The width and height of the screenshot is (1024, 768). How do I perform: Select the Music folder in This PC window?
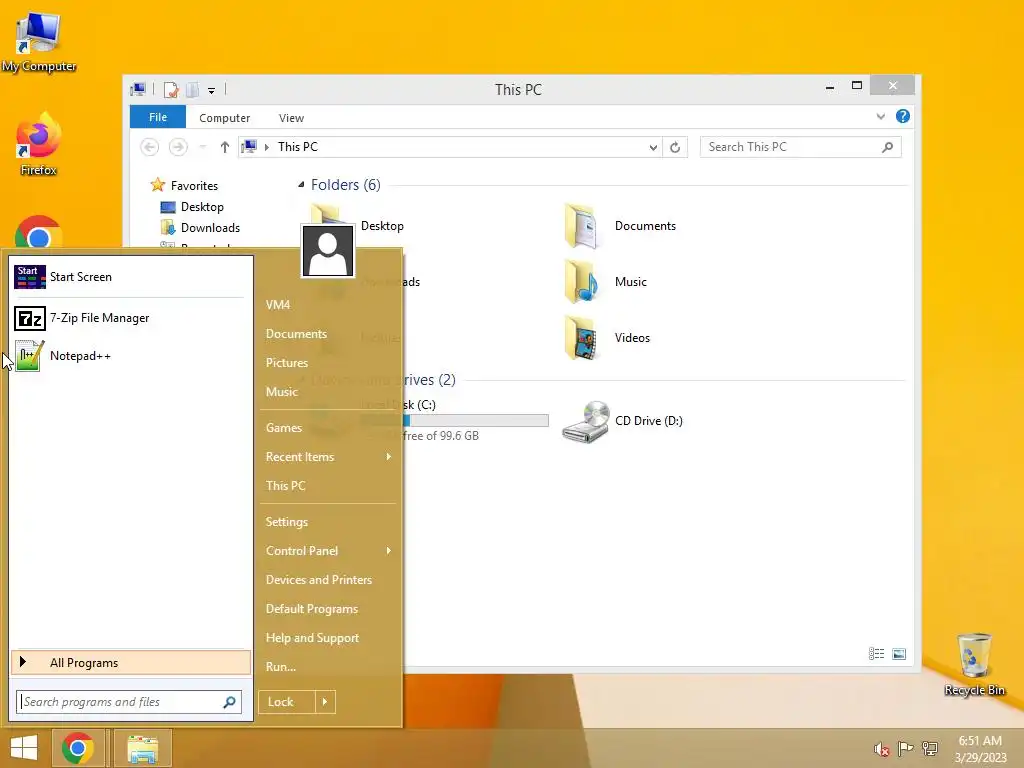click(606, 282)
